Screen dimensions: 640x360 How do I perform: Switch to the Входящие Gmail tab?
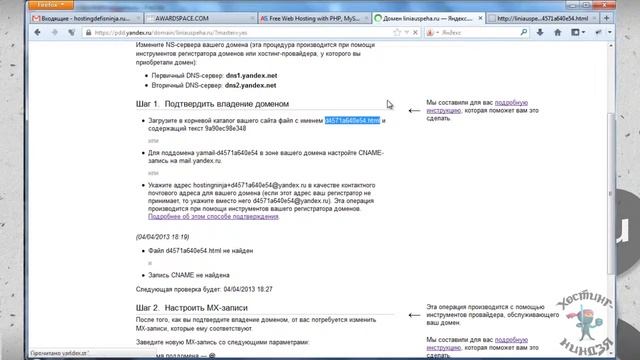point(87,18)
